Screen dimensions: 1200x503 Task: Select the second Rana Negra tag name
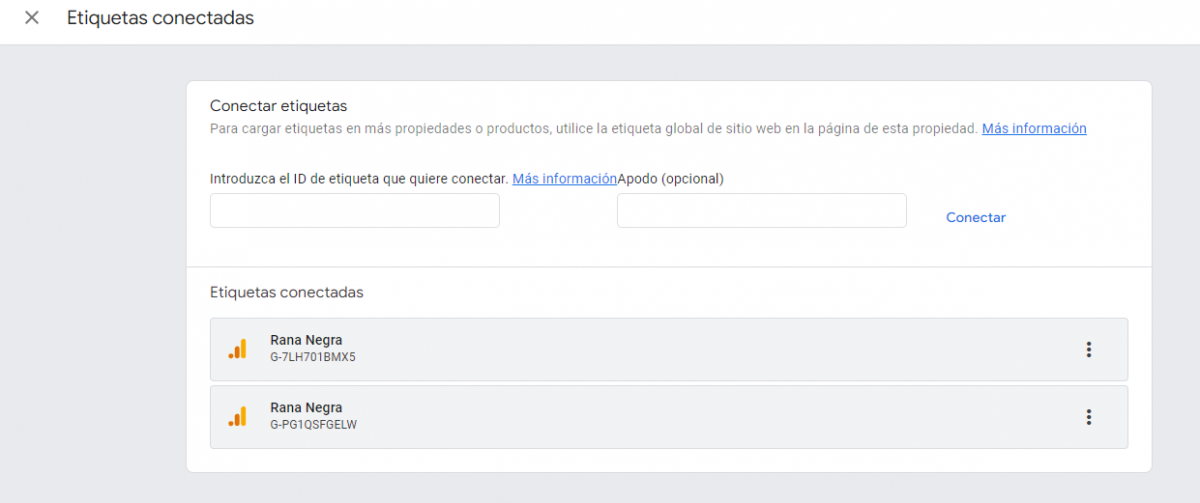[306, 408]
